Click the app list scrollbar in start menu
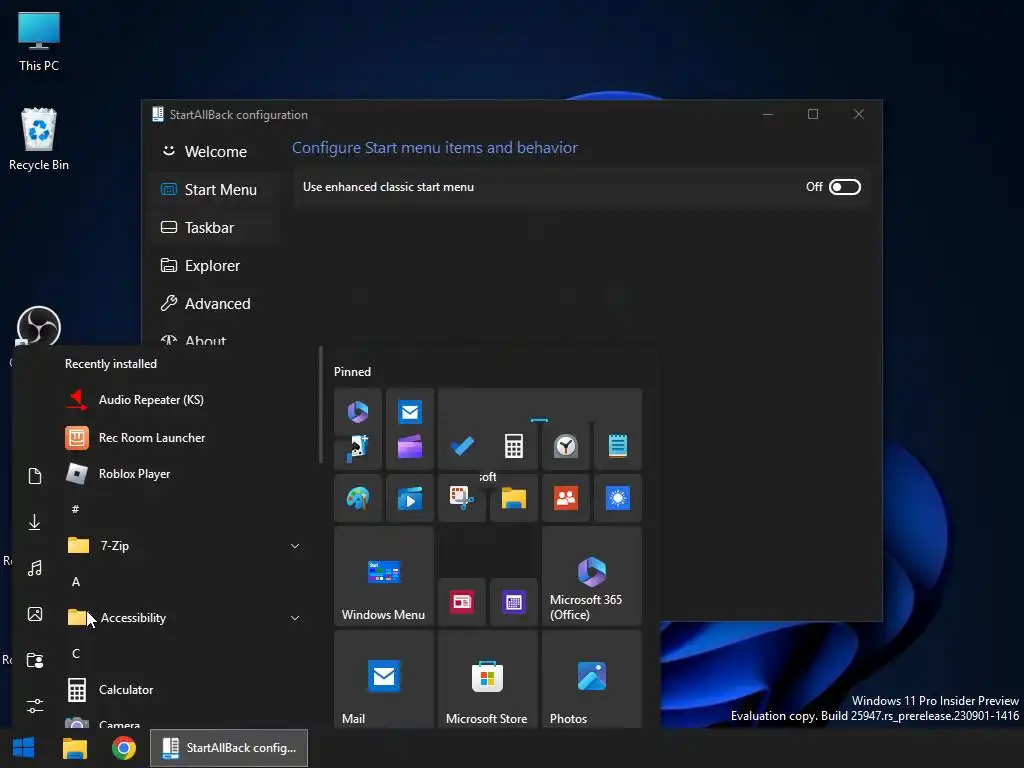Image resolution: width=1024 pixels, height=768 pixels. [x=321, y=405]
